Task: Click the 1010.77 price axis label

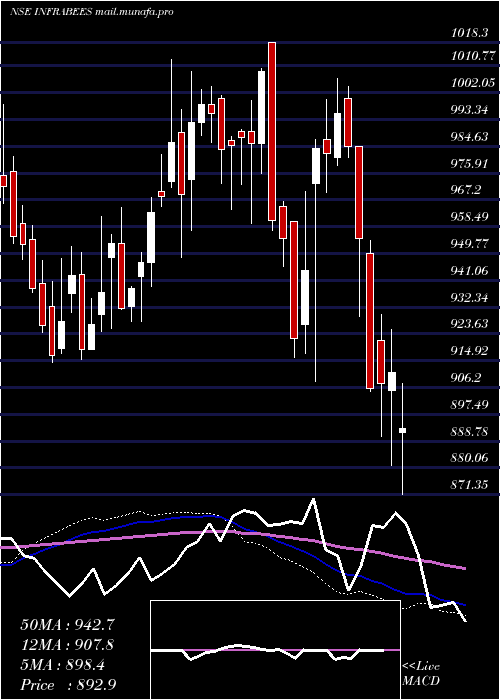Action: pyautogui.click(x=473, y=56)
